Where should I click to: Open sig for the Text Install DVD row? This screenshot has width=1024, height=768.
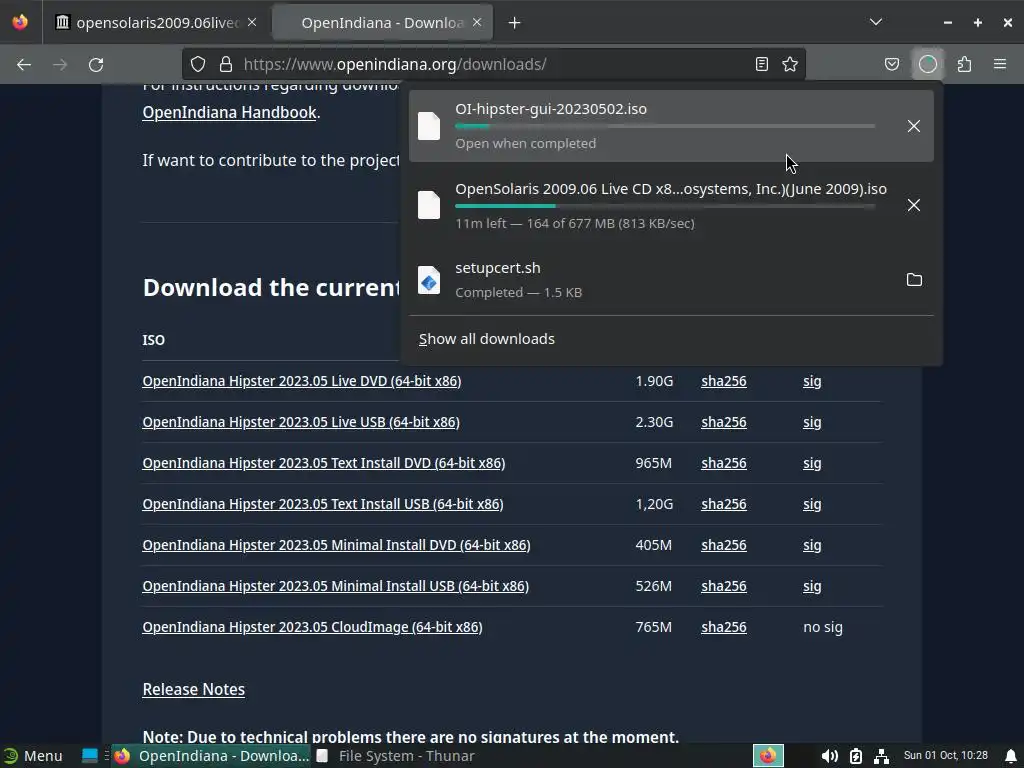[x=812, y=464]
